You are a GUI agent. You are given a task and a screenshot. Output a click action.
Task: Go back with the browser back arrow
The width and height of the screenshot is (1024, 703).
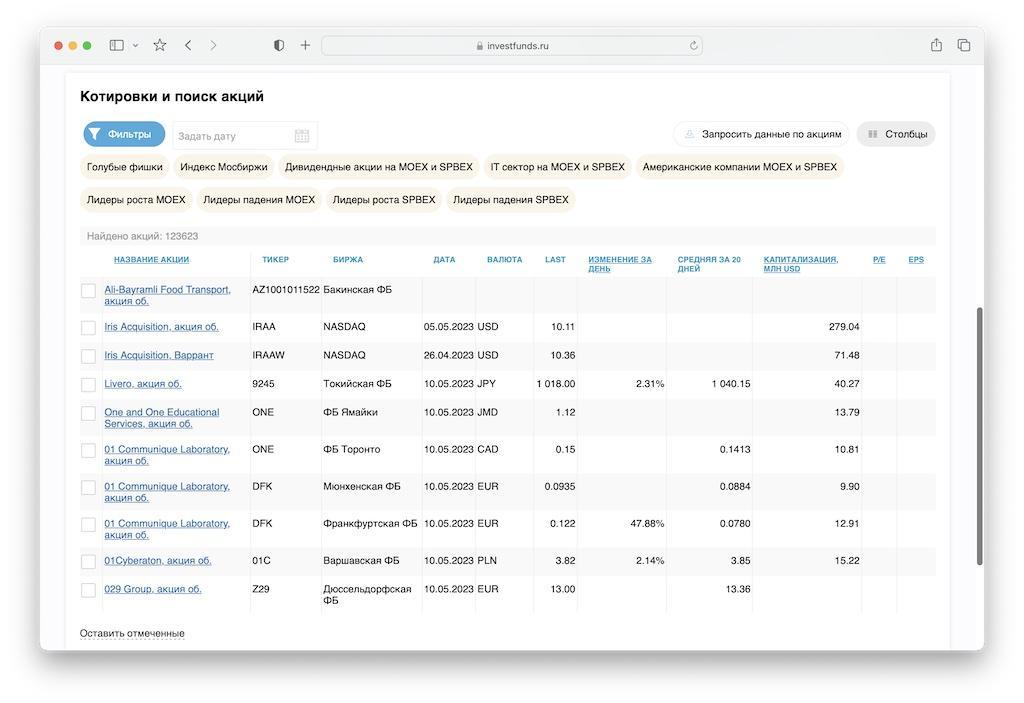tap(188, 45)
